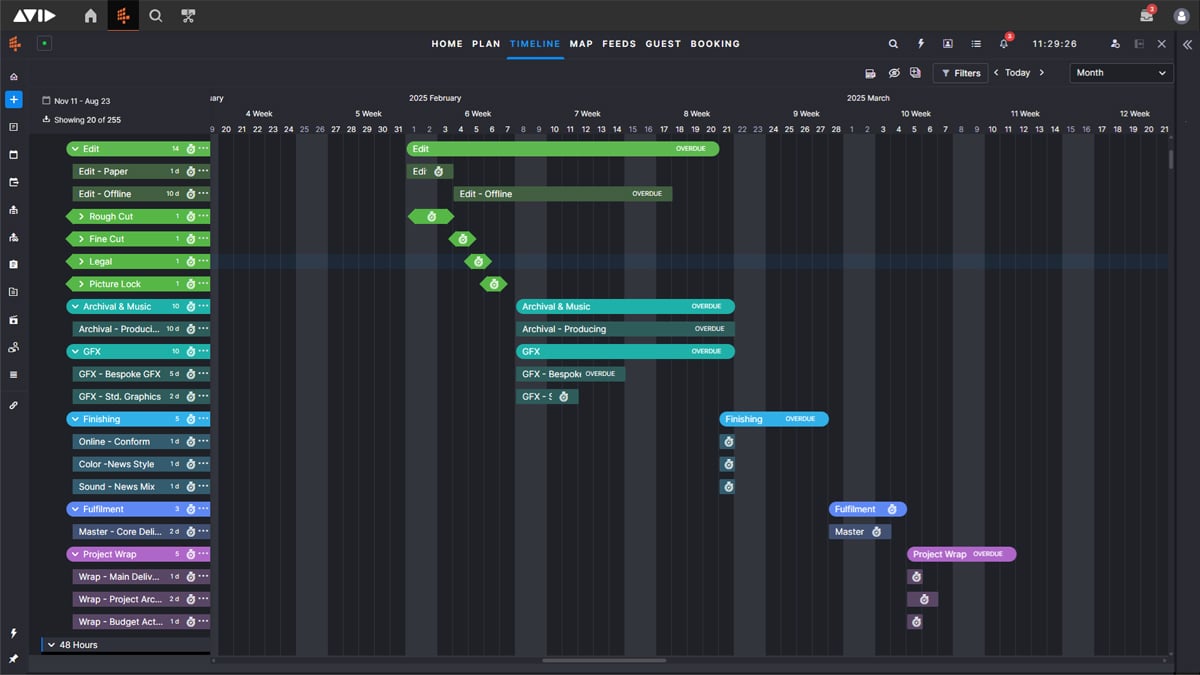Viewport: 1200px width, 675px height.
Task: Toggle the green status indicator box
Action: pos(44,44)
